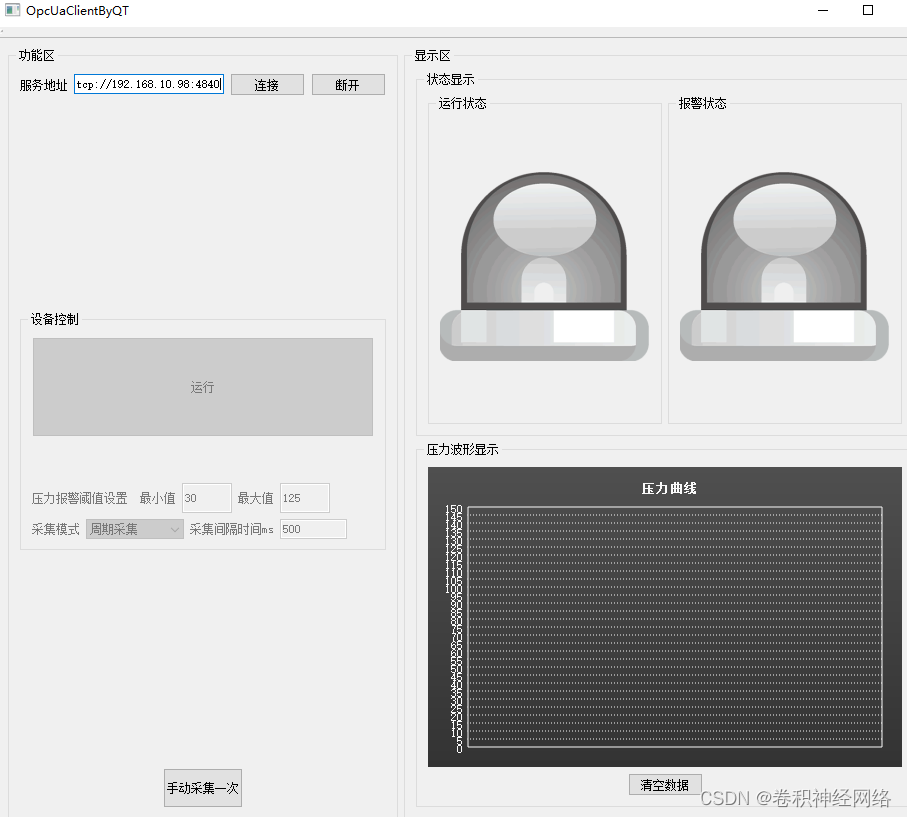Click inside the pressure curve plot area
Viewport: 907px width, 817px height.
tap(674, 627)
